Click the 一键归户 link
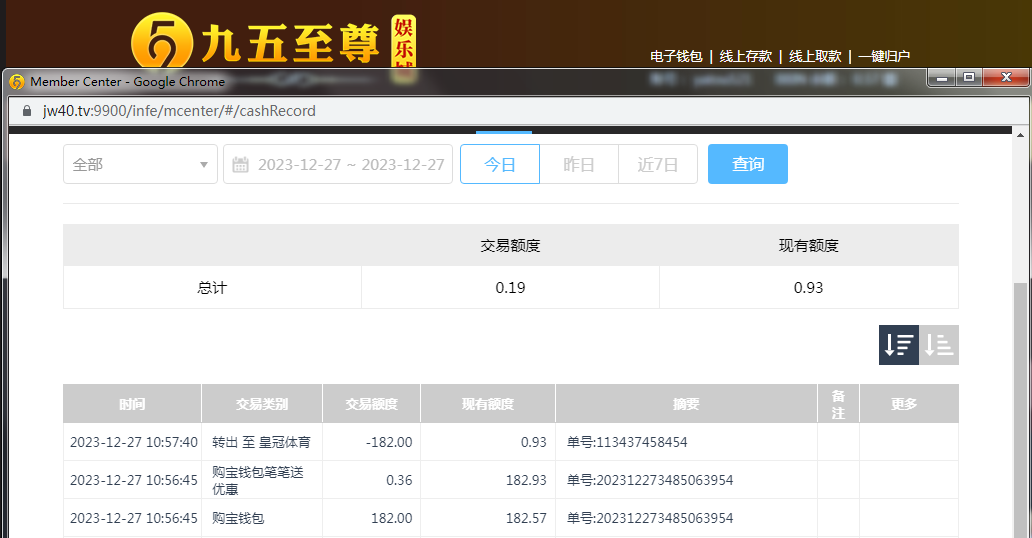This screenshot has height=538, width=1032. (884, 56)
